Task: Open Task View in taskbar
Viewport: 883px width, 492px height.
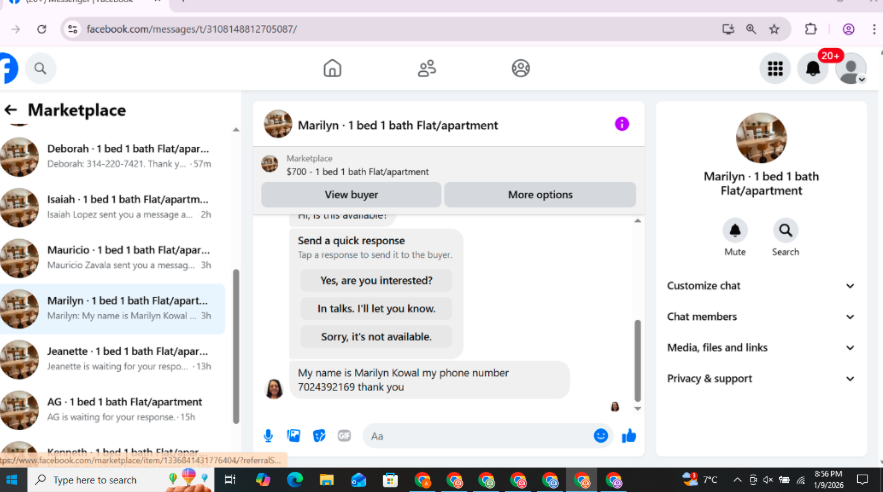Action: pos(230,480)
